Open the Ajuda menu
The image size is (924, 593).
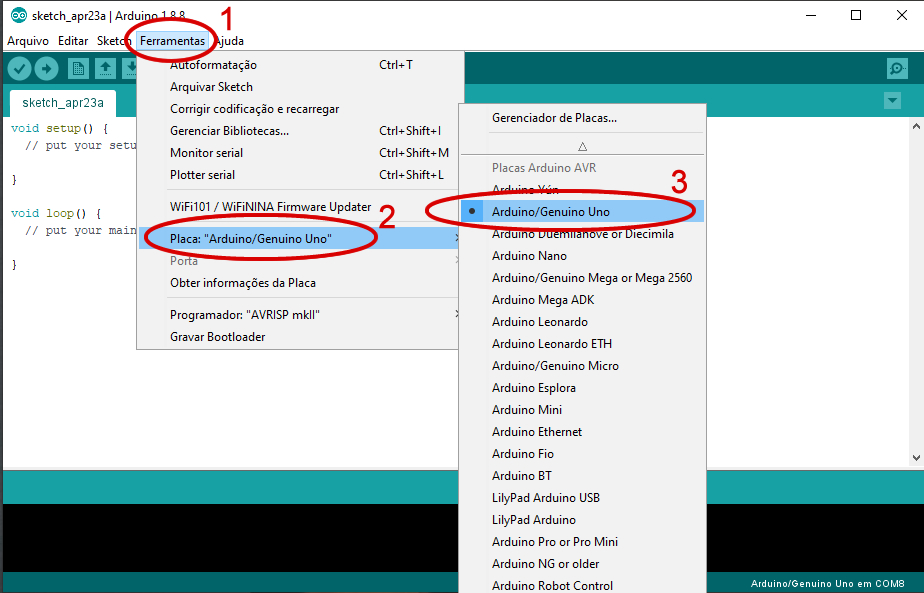click(229, 41)
